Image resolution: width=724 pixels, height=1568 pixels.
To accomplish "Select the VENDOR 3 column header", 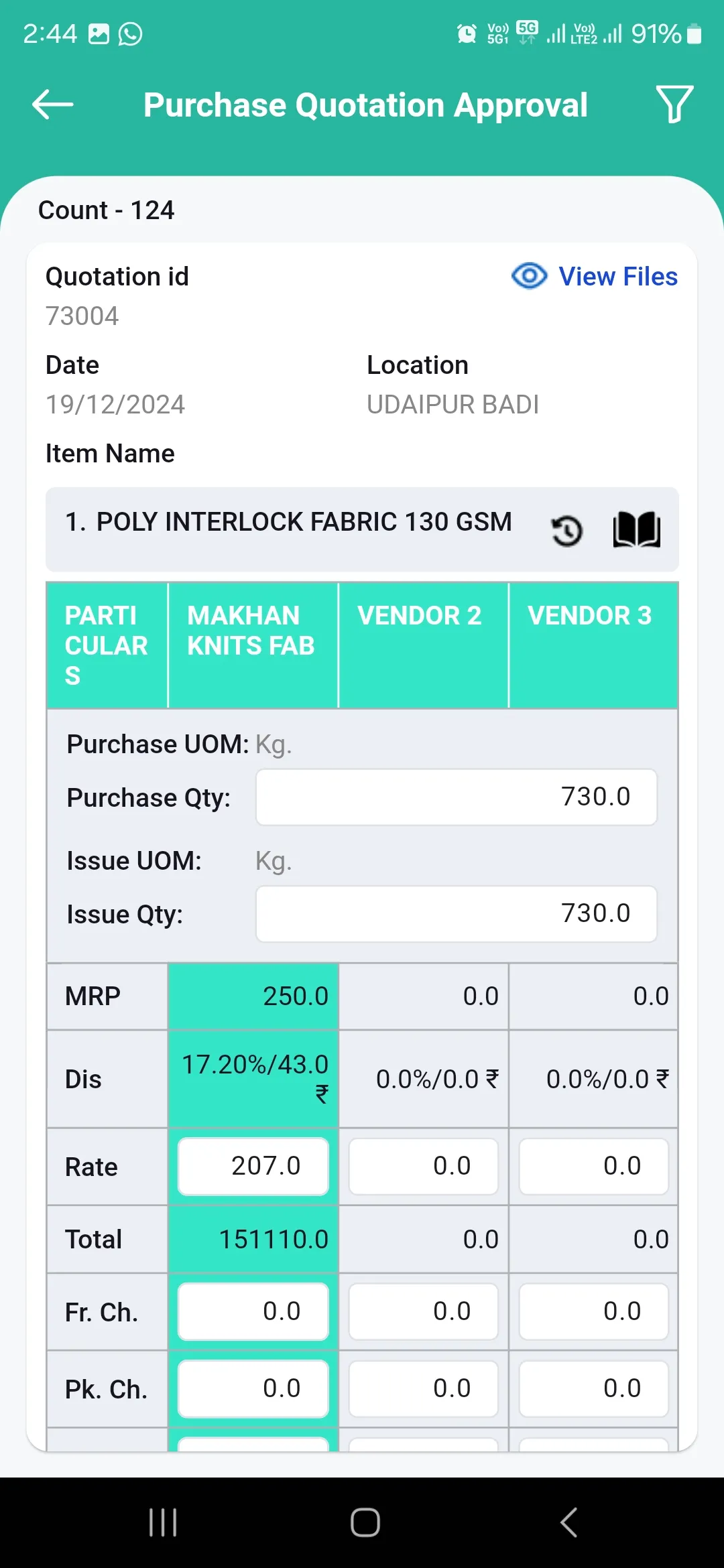I will coord(593,645).
